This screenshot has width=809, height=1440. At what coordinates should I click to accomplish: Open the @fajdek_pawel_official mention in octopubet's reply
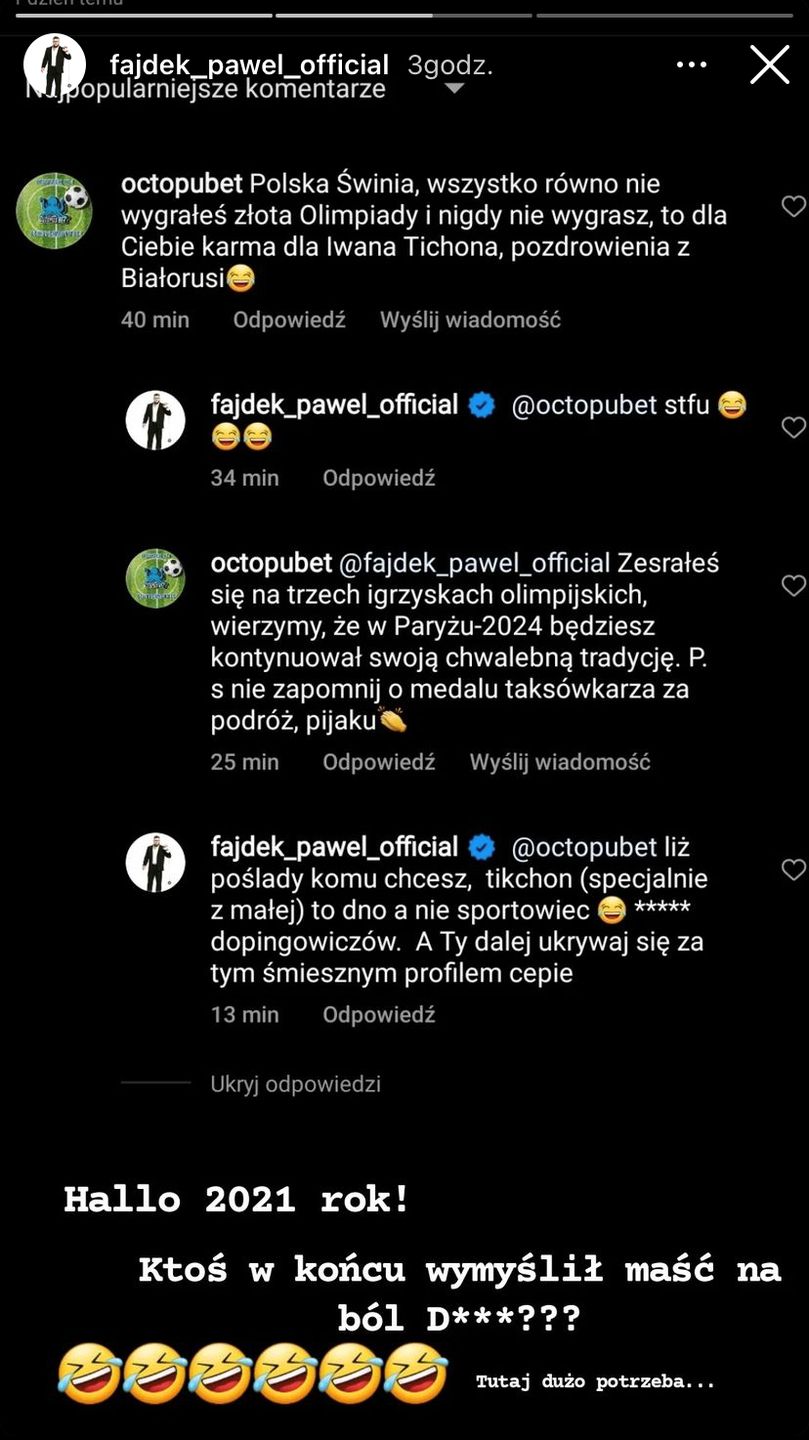(474, 563)
